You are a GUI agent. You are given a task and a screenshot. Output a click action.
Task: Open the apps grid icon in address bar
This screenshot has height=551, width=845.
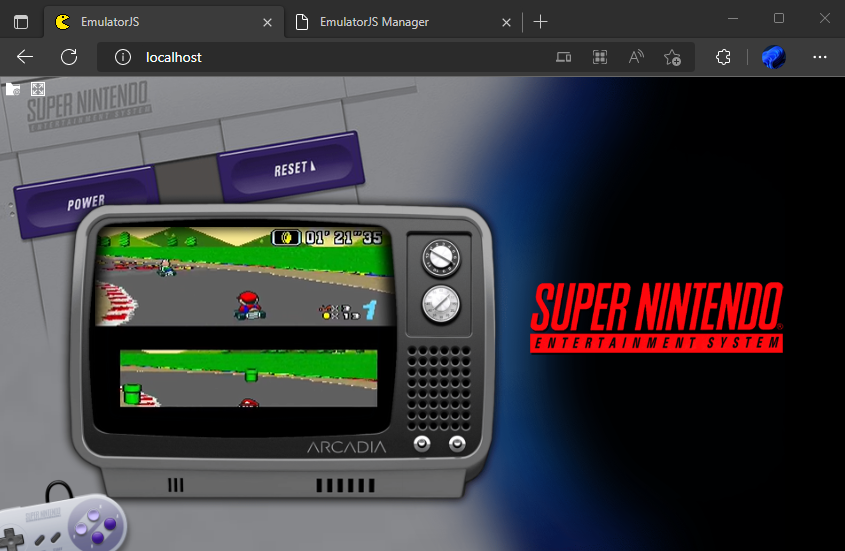[x=600, y=57]
